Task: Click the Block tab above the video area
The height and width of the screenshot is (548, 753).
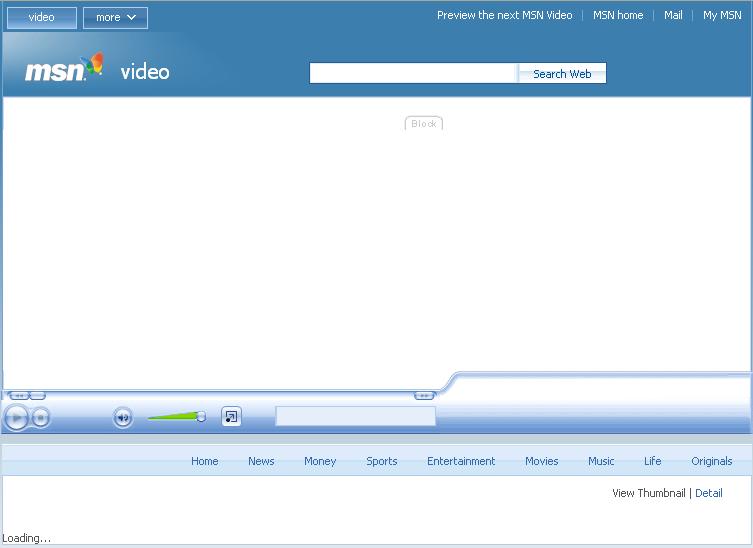Action: click(x=424, y=124)
